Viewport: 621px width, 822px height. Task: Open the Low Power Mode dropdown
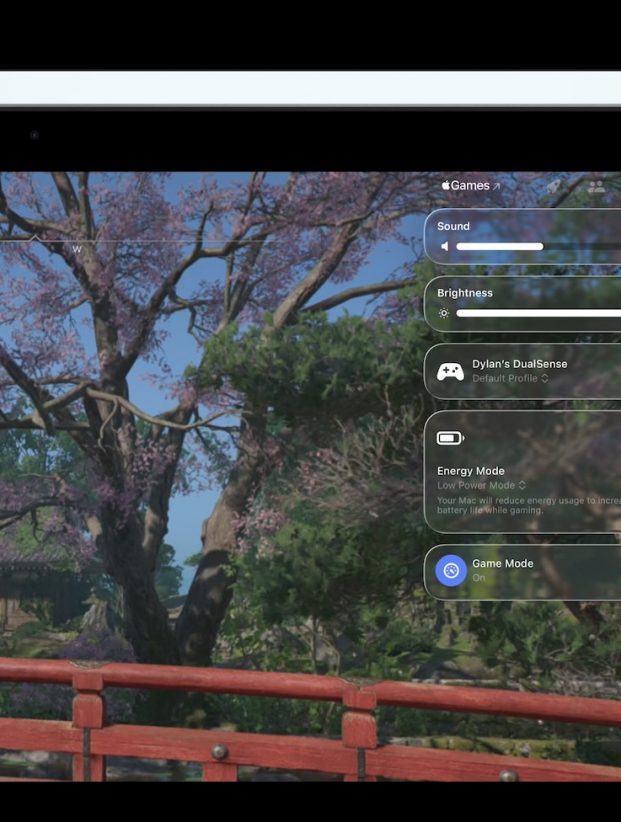(481, 485)
